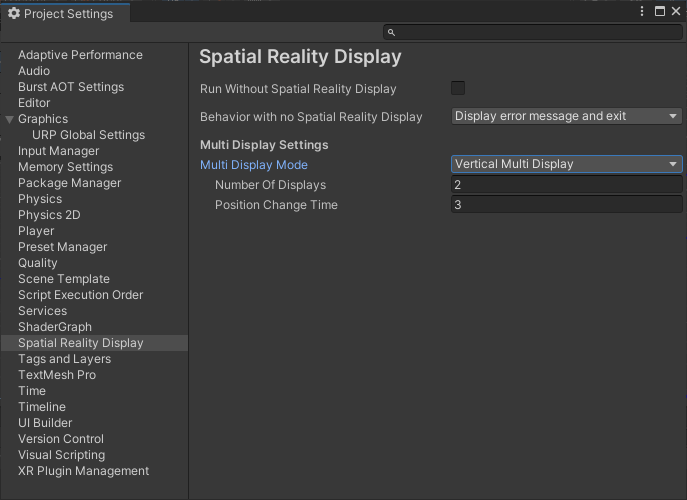The image size is (687, 500).
Task: Toggle Run Without Spatial Reality Display checkbox
Action: point(458,88)
